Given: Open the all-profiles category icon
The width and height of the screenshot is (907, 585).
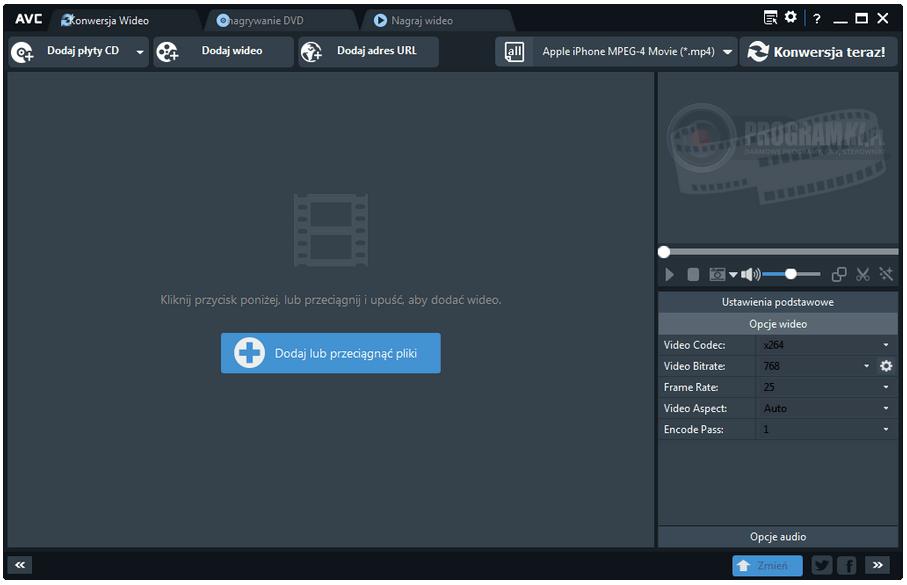Looking at the screenshot, I should (x=514, y=52).
